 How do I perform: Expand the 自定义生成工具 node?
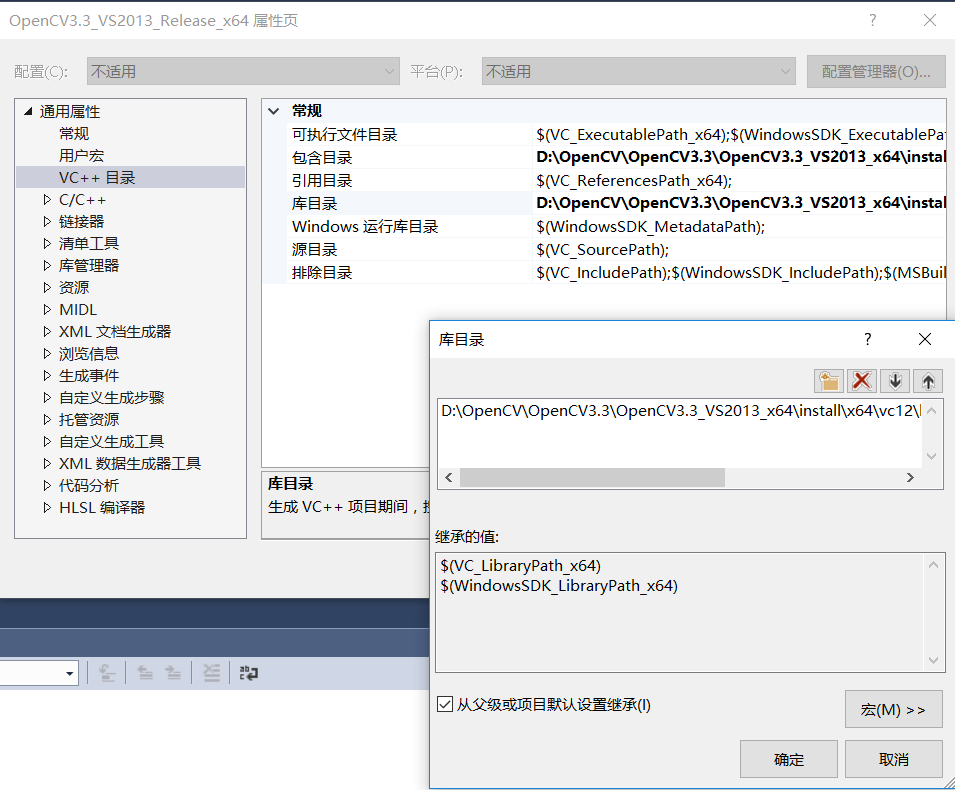click(x=47, y=442)
